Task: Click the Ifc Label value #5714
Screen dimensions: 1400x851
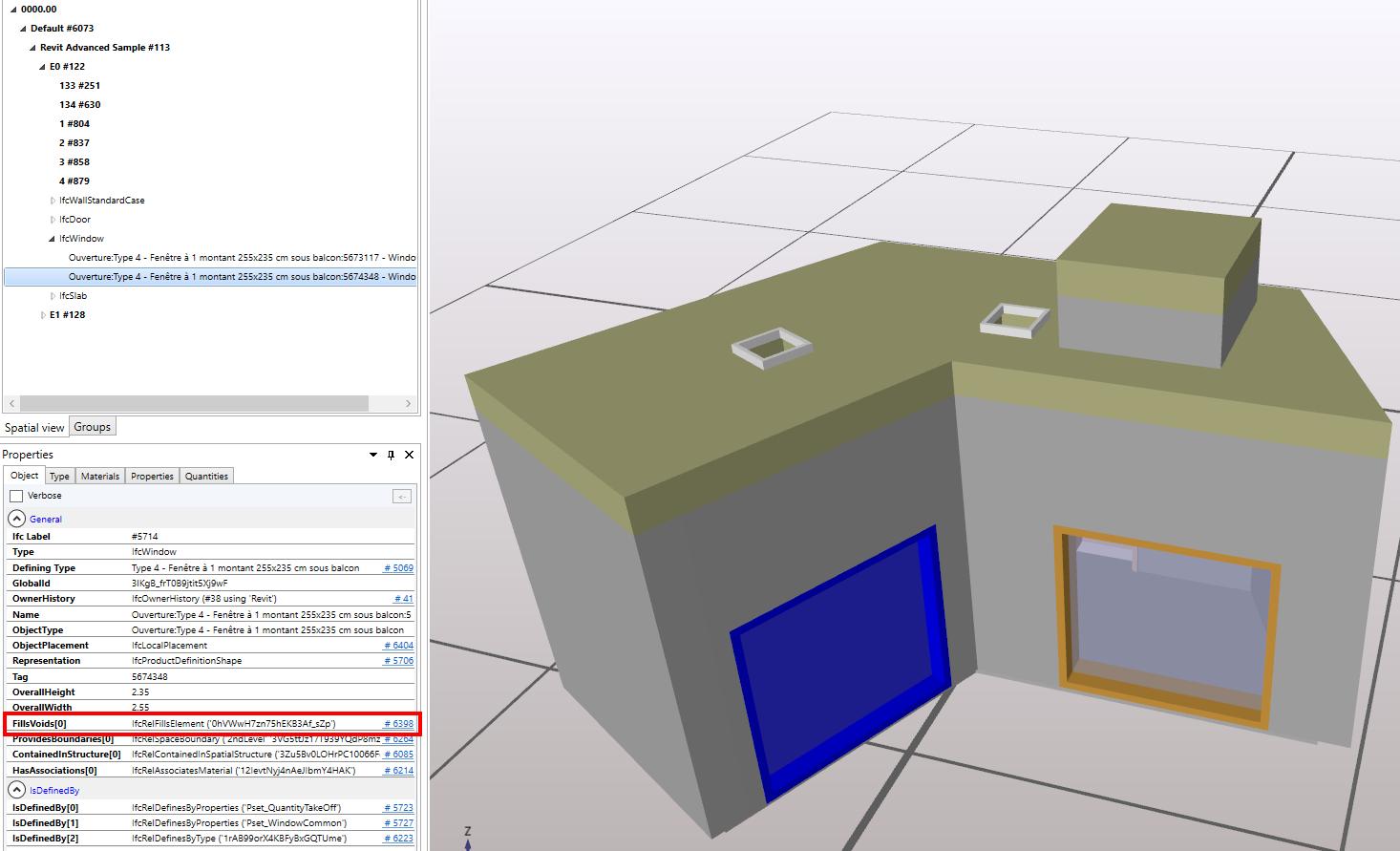Action: (145, 537)
